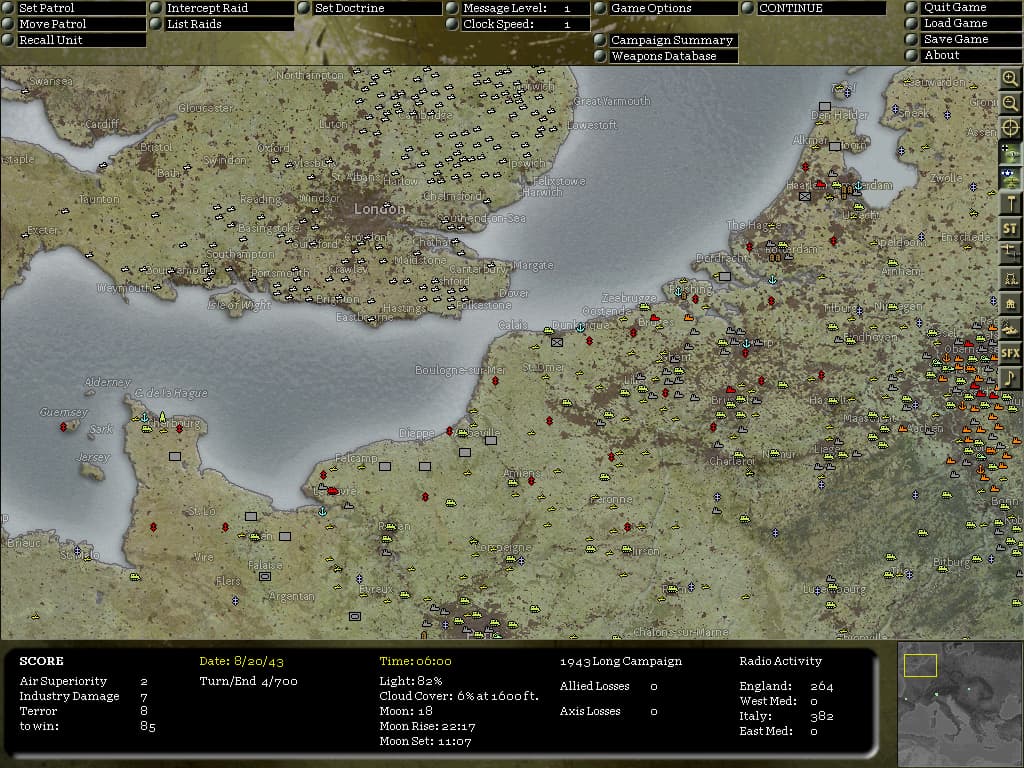Toggle sound effects with the SFX icon

coord(1010,353)
